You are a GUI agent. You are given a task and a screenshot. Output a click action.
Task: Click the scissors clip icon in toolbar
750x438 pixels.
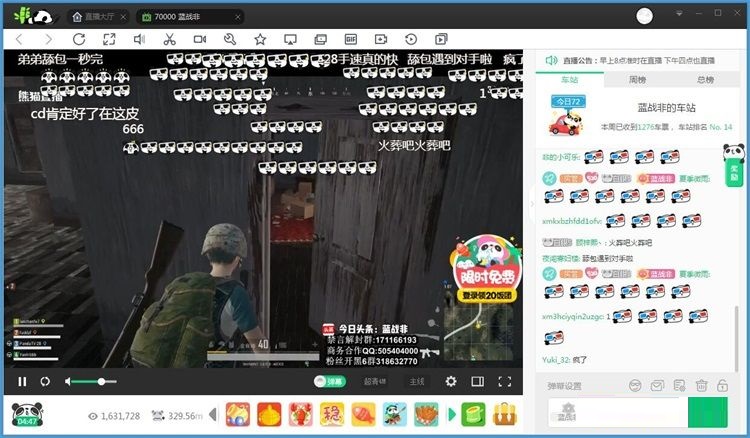[x=169, y=39]
